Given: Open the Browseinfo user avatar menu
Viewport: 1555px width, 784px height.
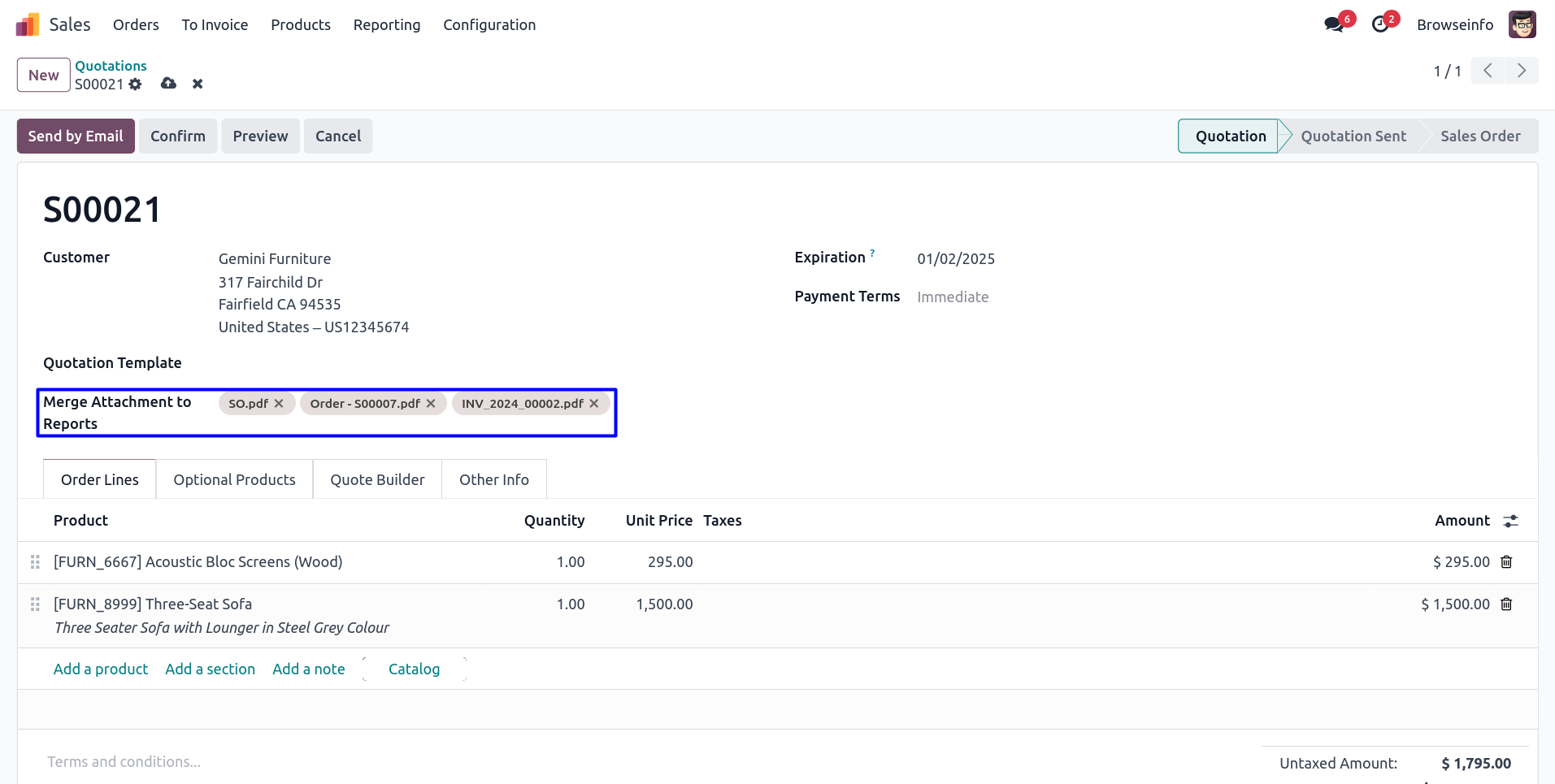Looking at the screenshot, I should (x=1522, y=24).
